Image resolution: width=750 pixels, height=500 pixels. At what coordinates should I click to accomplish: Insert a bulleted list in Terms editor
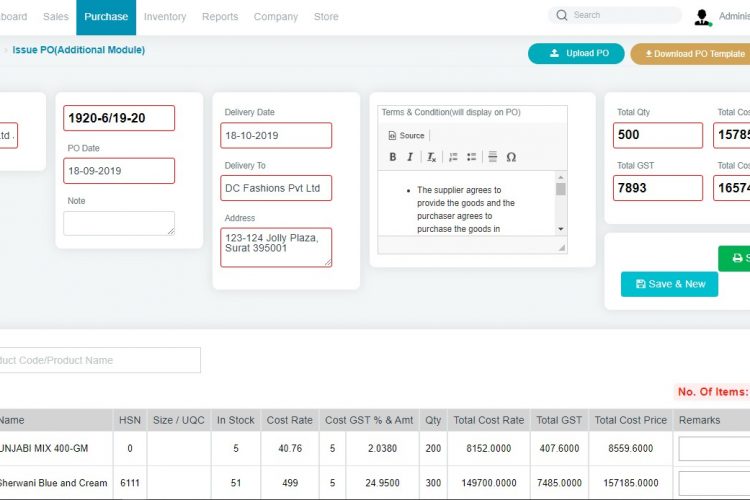(472, 157)
